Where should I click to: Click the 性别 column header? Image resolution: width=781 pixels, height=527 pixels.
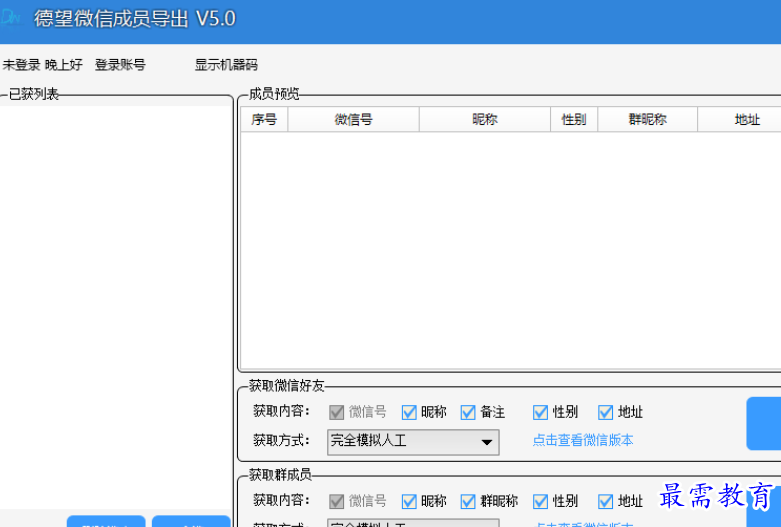[574, 120]
